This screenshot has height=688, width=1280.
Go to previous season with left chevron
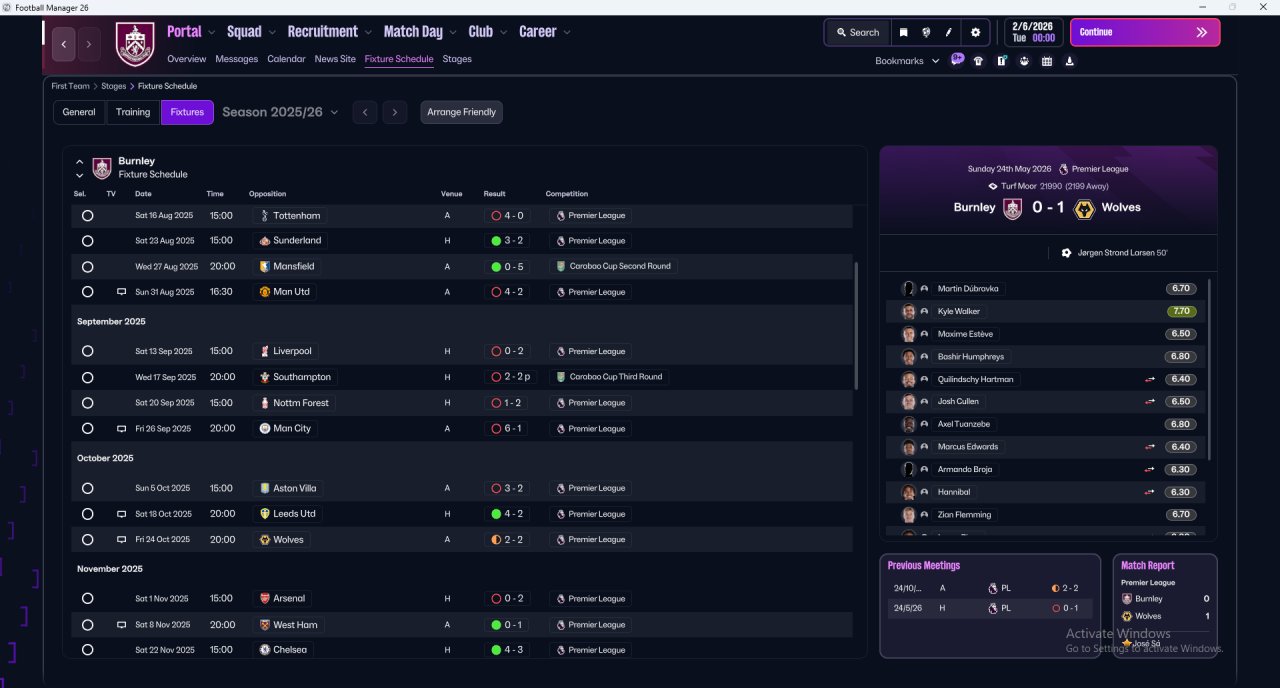(x=365, y=112)
